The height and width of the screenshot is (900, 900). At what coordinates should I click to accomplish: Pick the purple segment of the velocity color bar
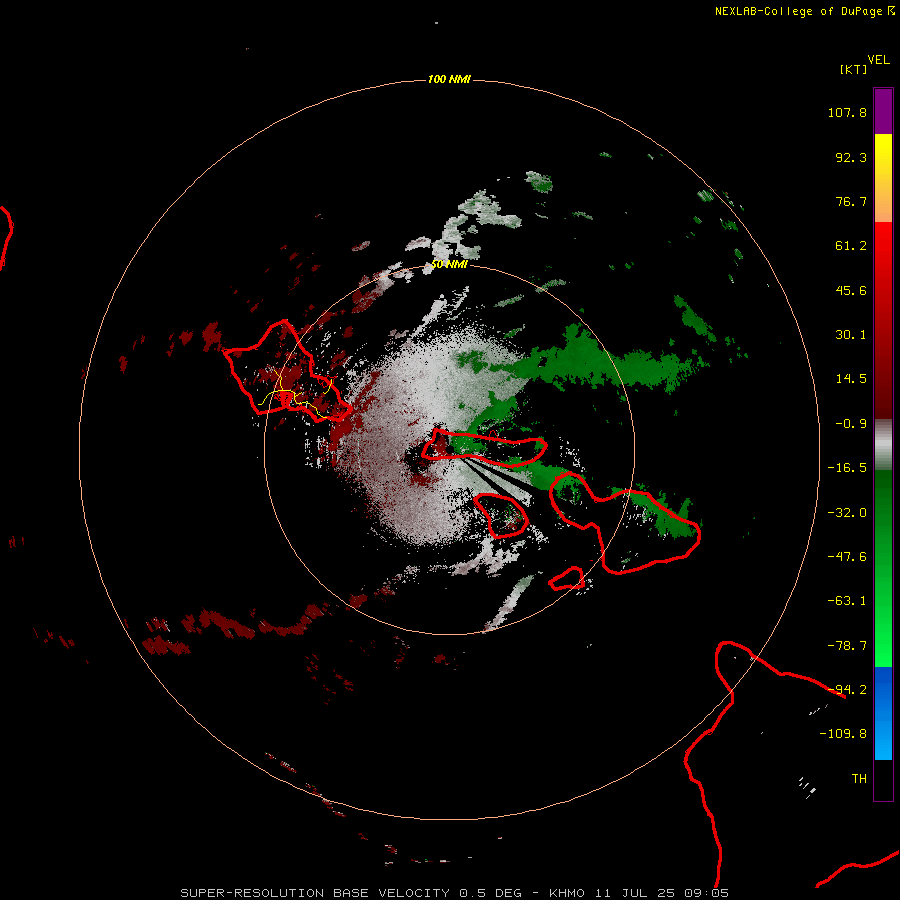(x=883, y=111)
